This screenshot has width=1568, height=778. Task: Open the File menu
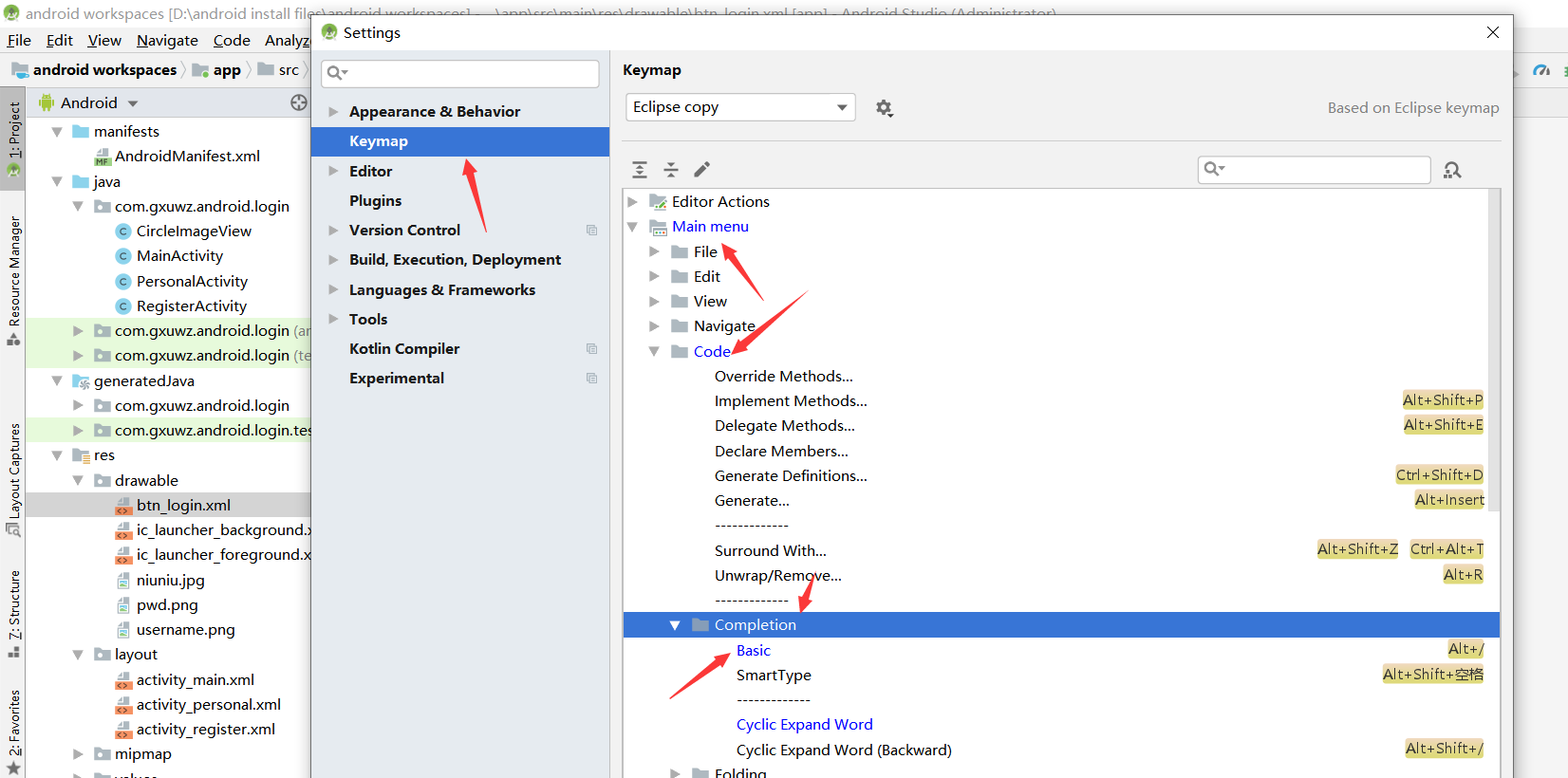point(19,41)
